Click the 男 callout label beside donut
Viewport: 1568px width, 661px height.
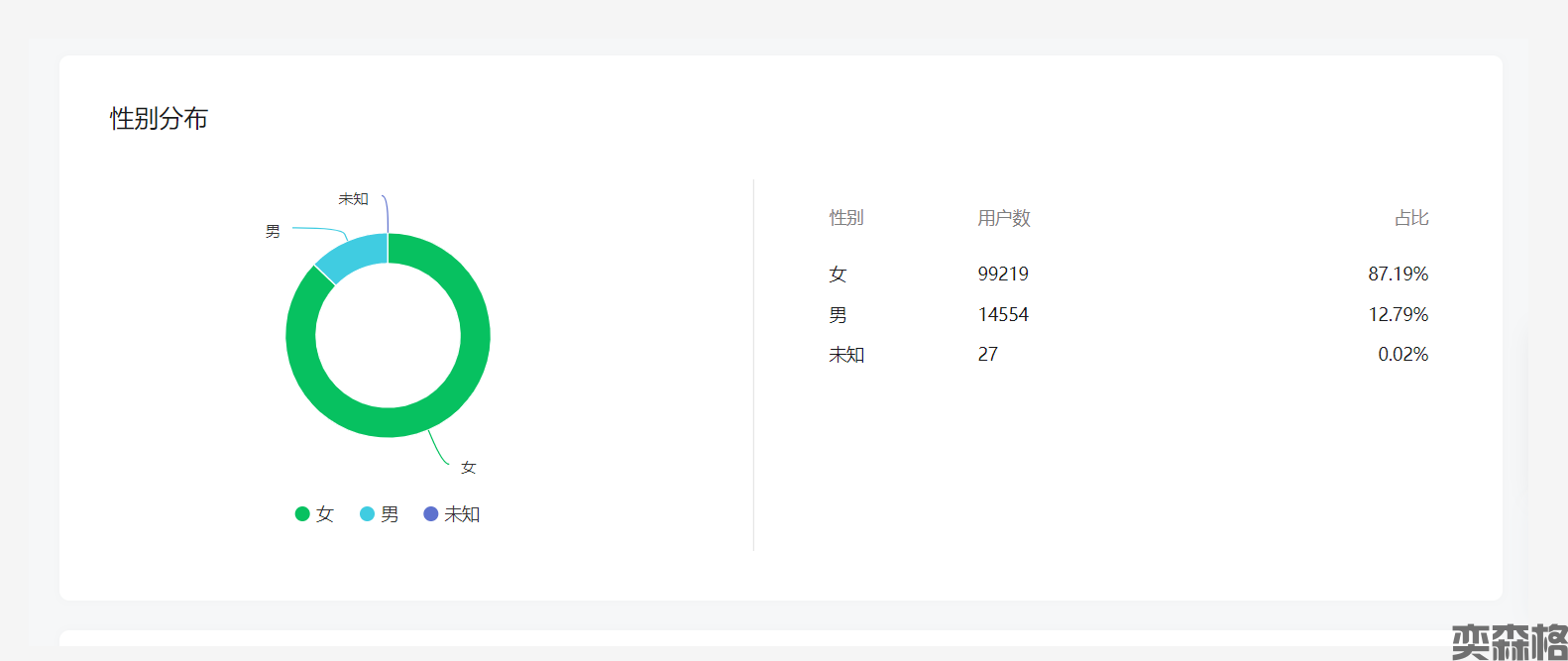pyautogui.click(x=273, y=231)
